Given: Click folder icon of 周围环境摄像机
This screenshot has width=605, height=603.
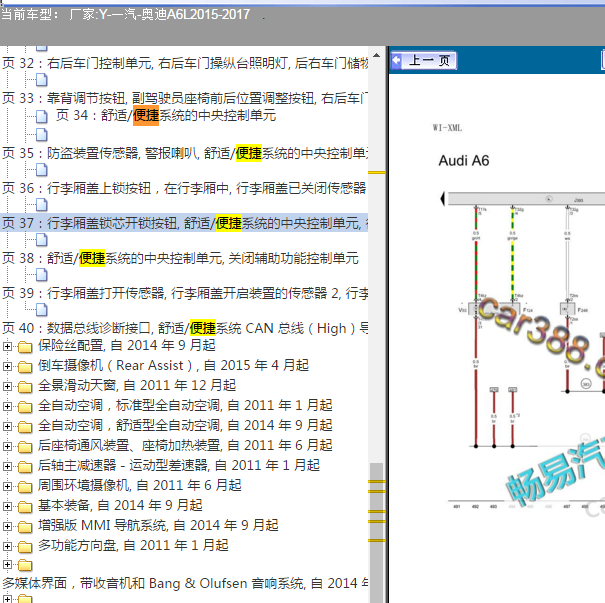Looking at the screenshot, I should (25, 487).
